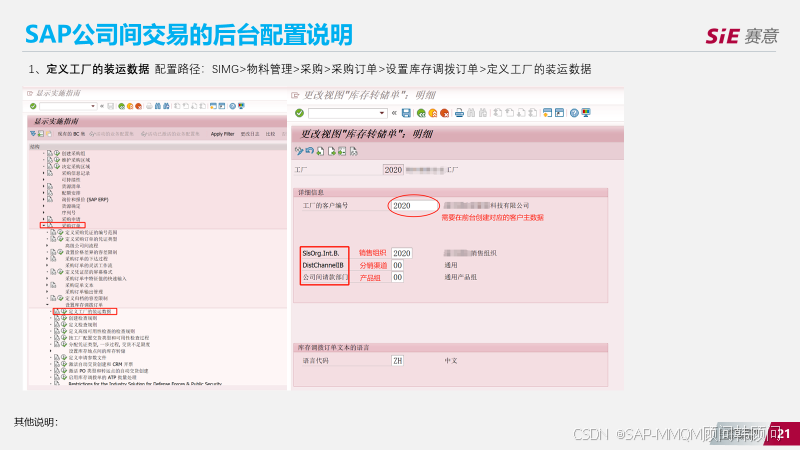Select the 定义工厂的装运数据 tree entry
The image size is (800, 450).
tap(90, 311)
